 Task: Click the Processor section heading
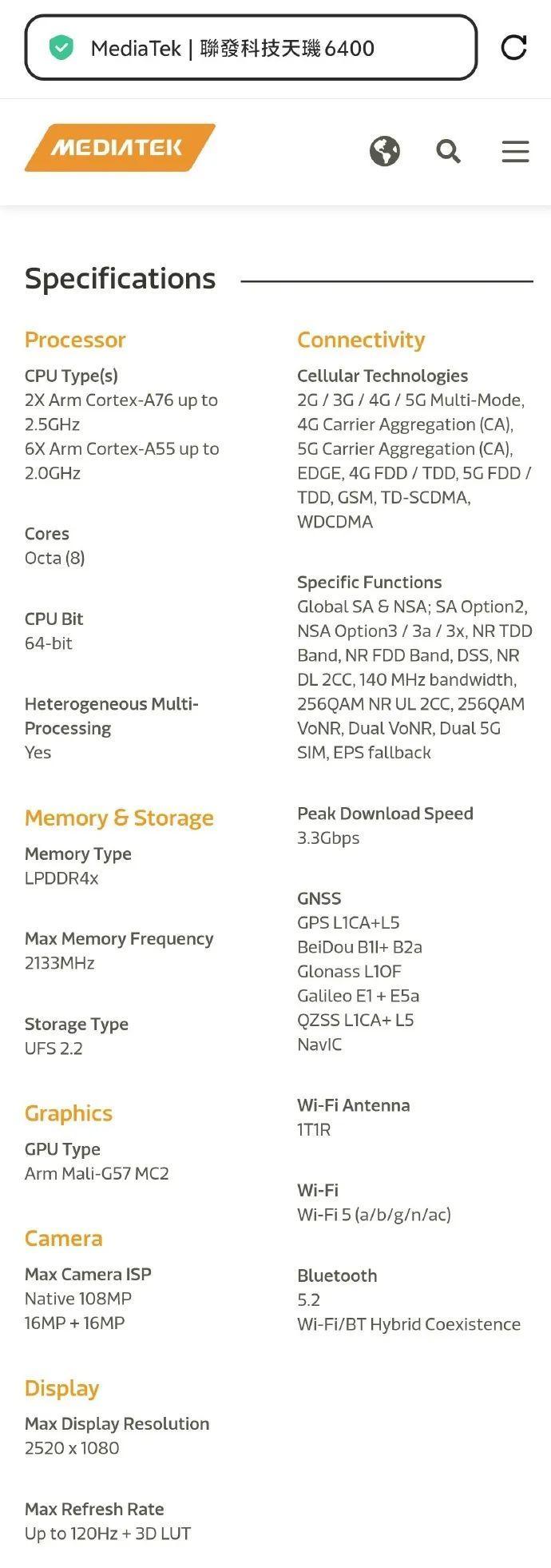(x=75, y=340)
